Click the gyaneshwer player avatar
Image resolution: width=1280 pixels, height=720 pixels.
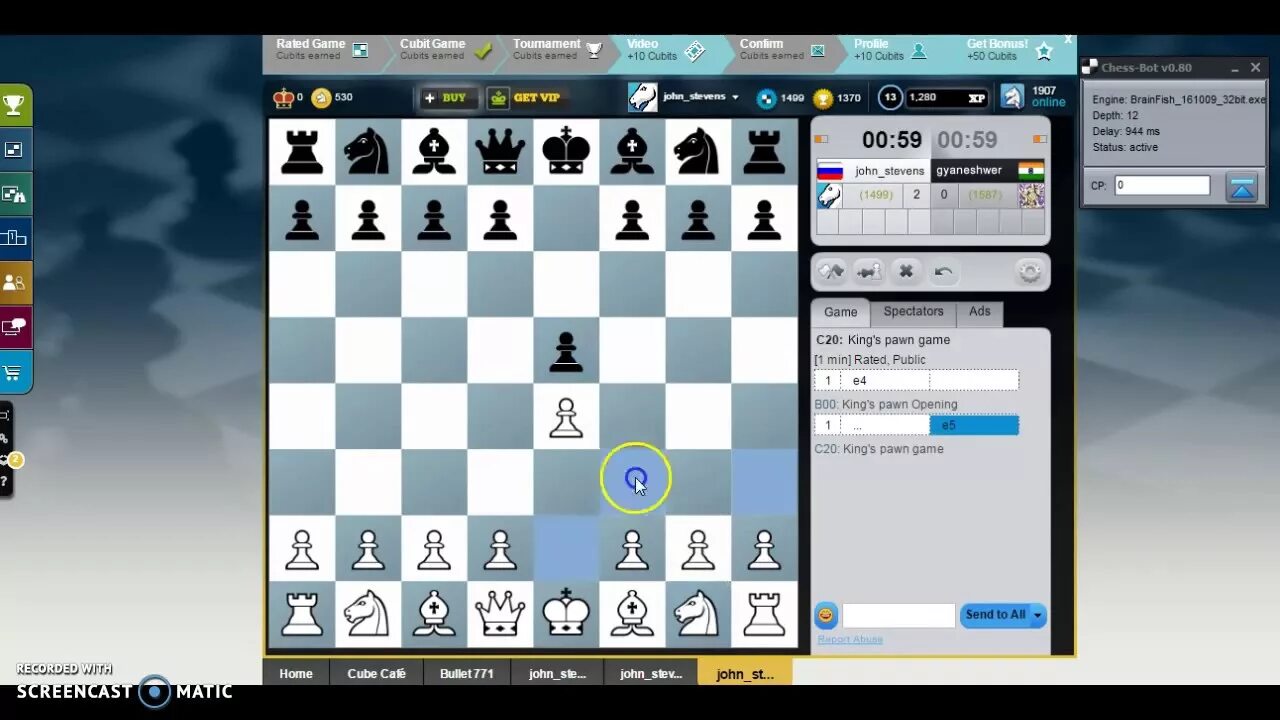1031,195
